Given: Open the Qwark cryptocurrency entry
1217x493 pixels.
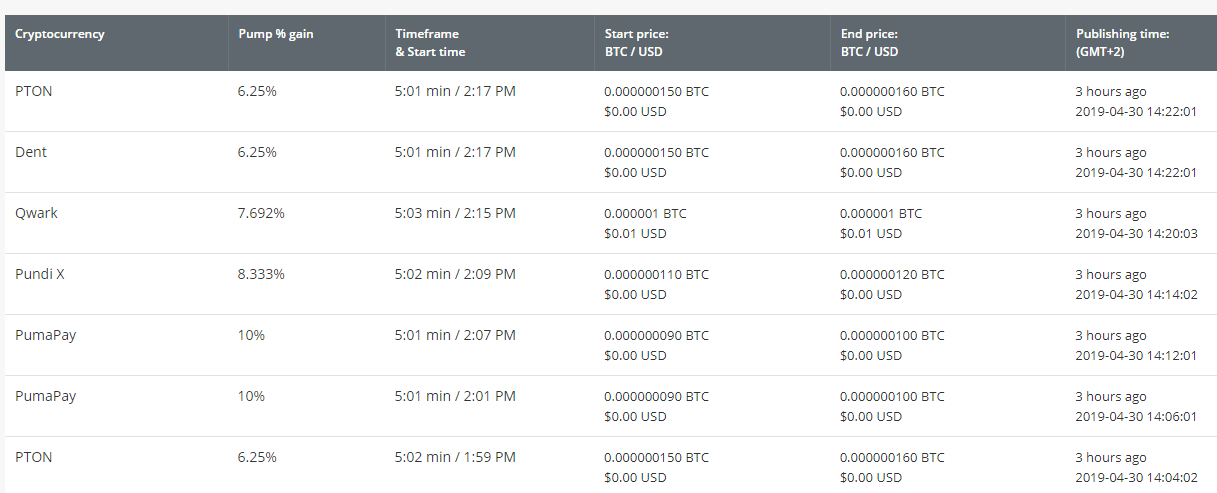Looking at the screenshot, I should [36, 213].
